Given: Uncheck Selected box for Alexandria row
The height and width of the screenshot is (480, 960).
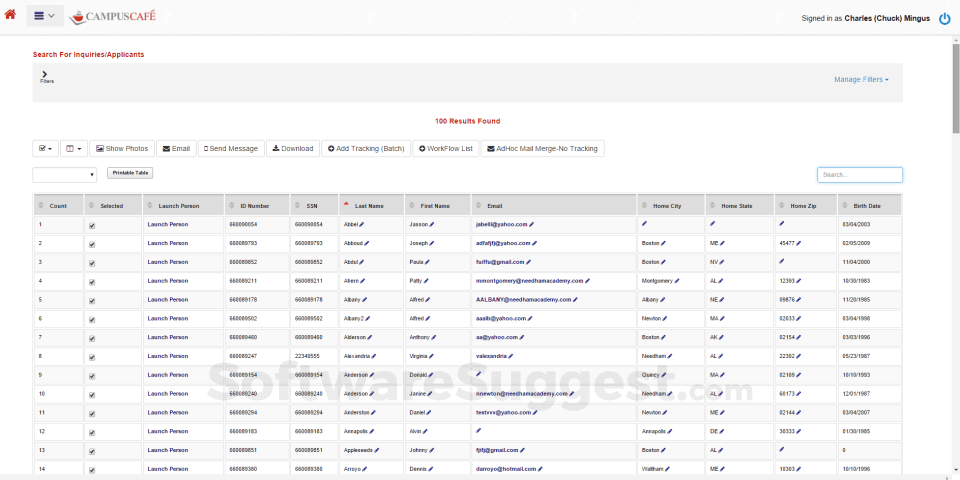Looking at the screenshot, I should 92,358.
